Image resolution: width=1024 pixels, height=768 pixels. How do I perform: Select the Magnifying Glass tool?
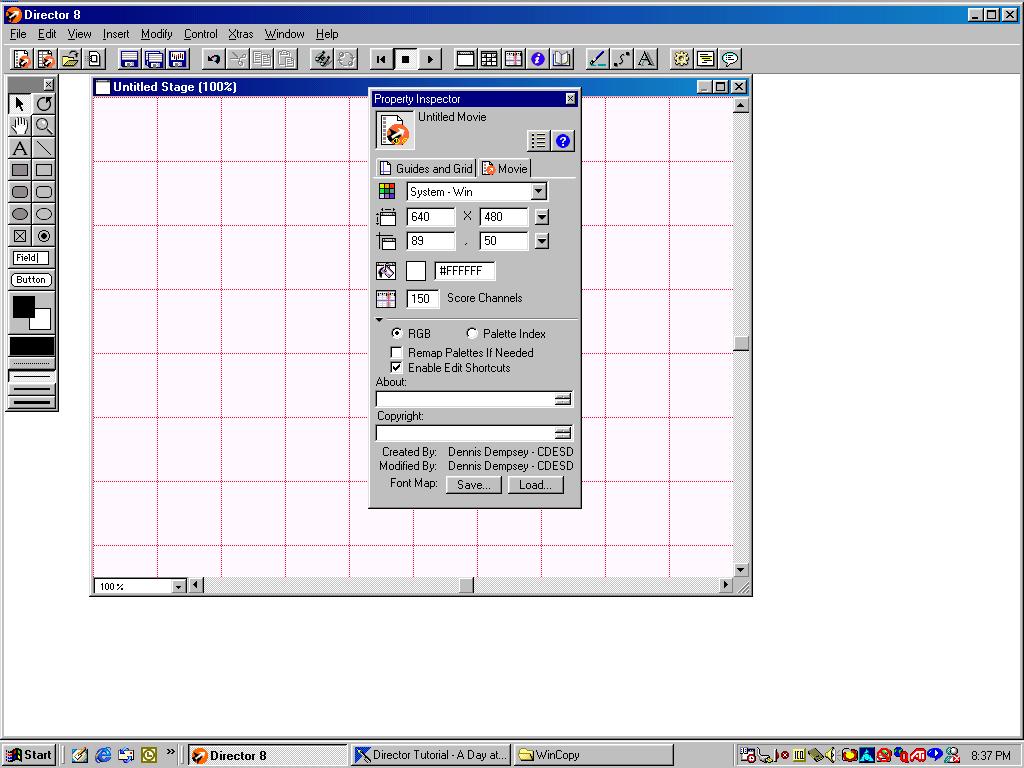point(44,125)
